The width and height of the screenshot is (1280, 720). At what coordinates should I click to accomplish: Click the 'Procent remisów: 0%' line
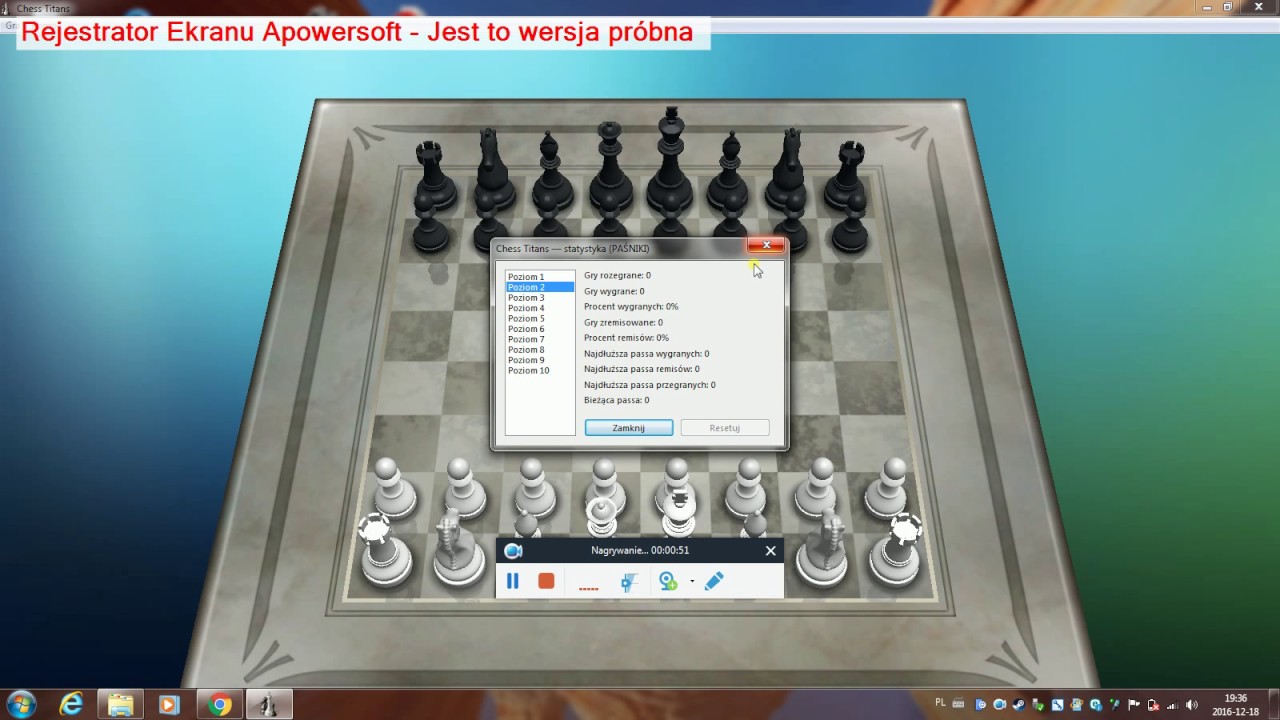(x=626, y=338)
